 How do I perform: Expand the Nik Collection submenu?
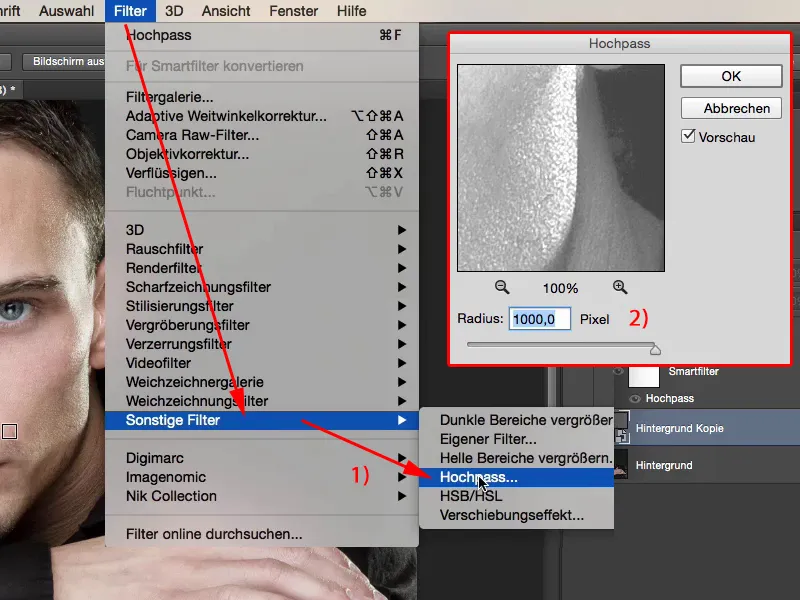(x=262, y=496)
